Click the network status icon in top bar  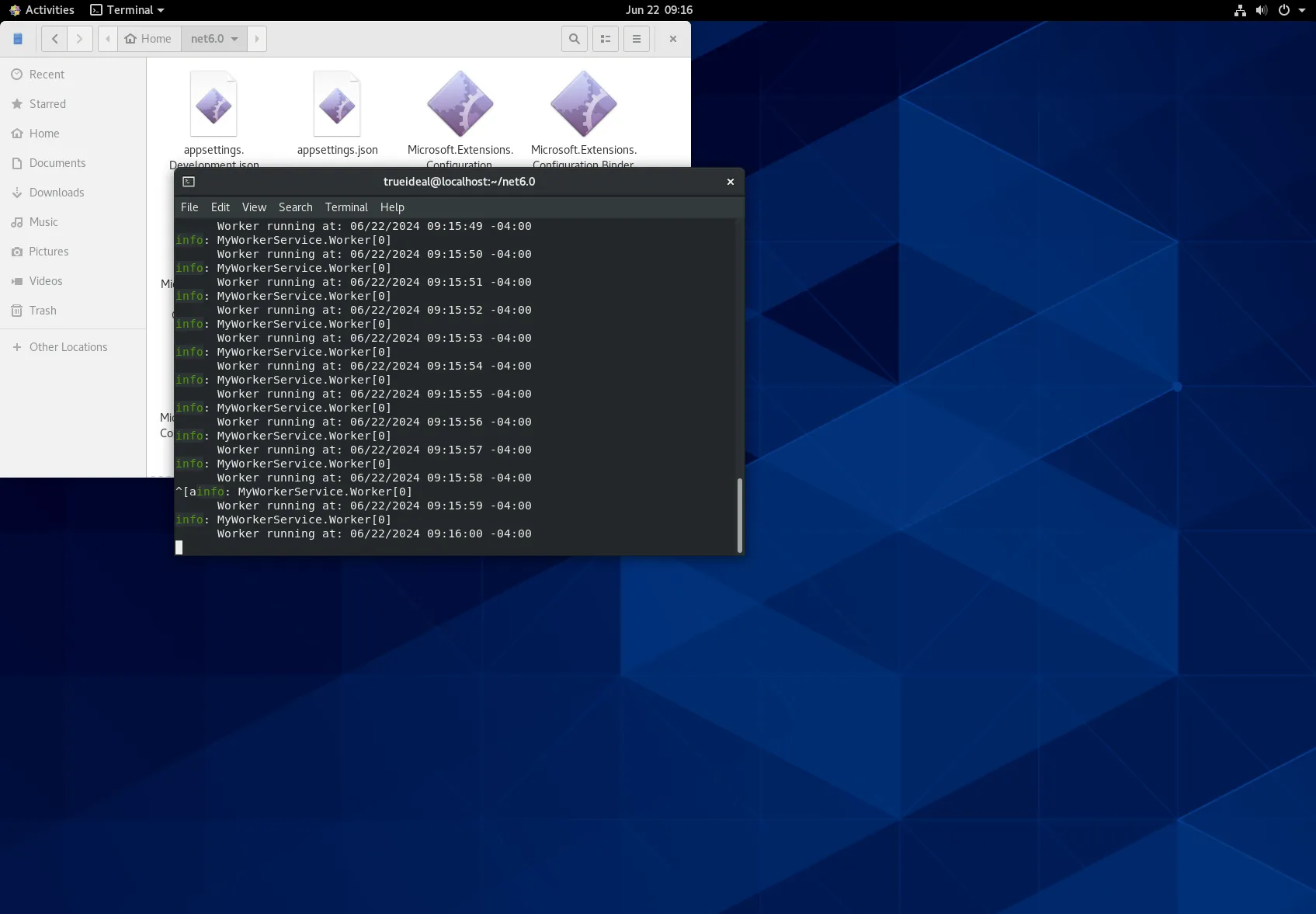1240,10
